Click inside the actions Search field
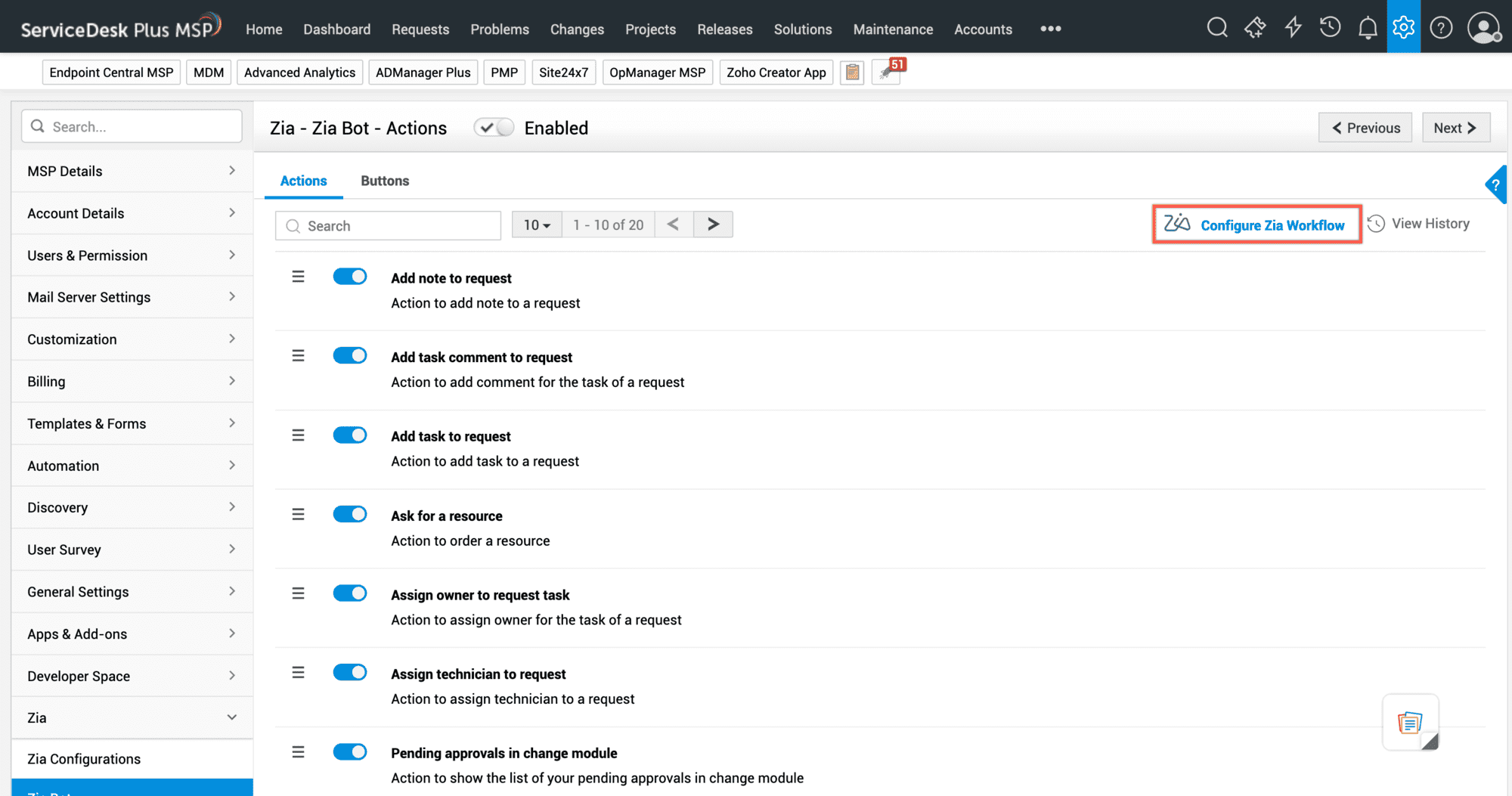Viewport: 1512px width, 796px height. (388, 225)
